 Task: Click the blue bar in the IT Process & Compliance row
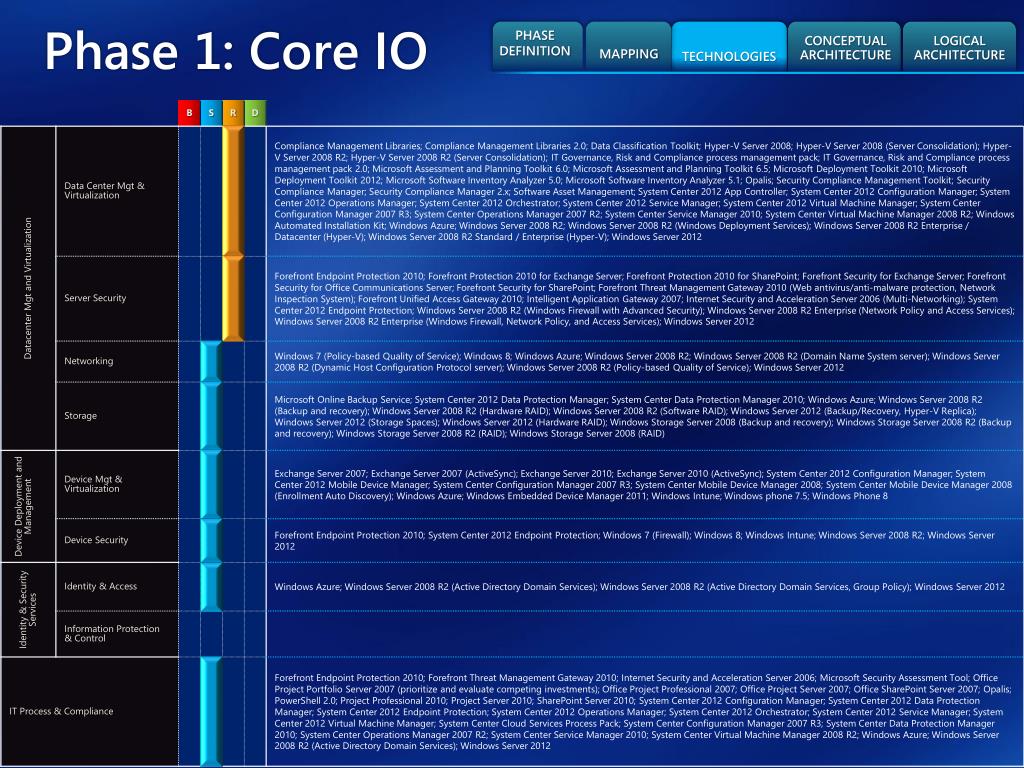(x=211, y=712)
